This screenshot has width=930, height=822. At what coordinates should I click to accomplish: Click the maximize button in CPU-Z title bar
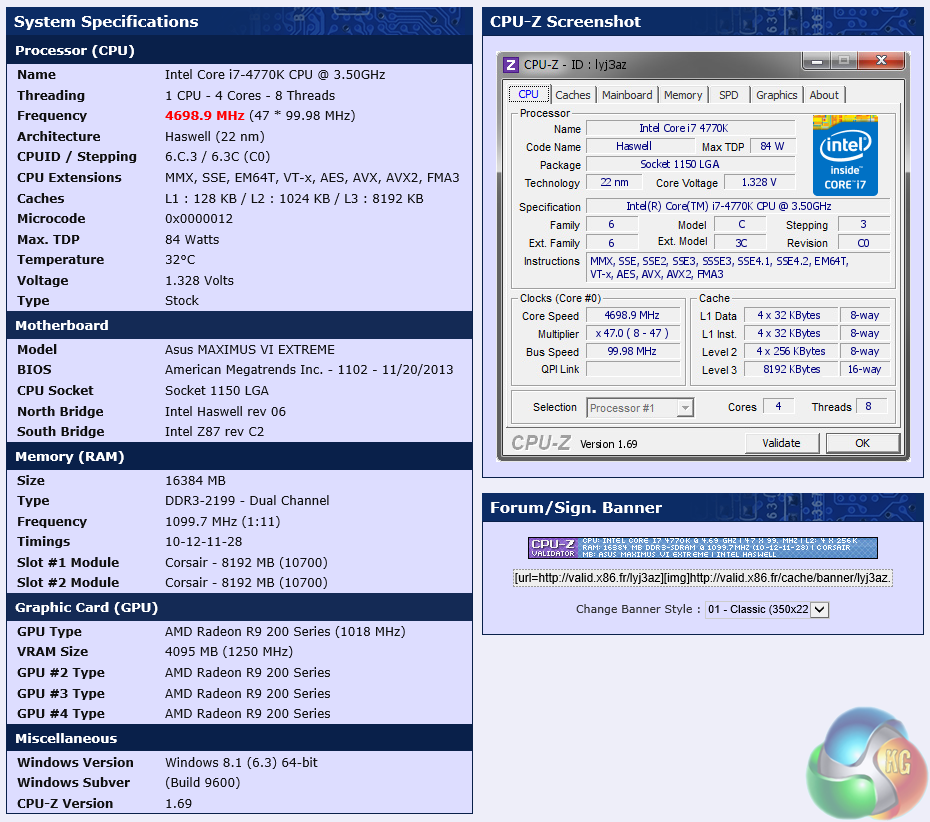tap(842, 62)
